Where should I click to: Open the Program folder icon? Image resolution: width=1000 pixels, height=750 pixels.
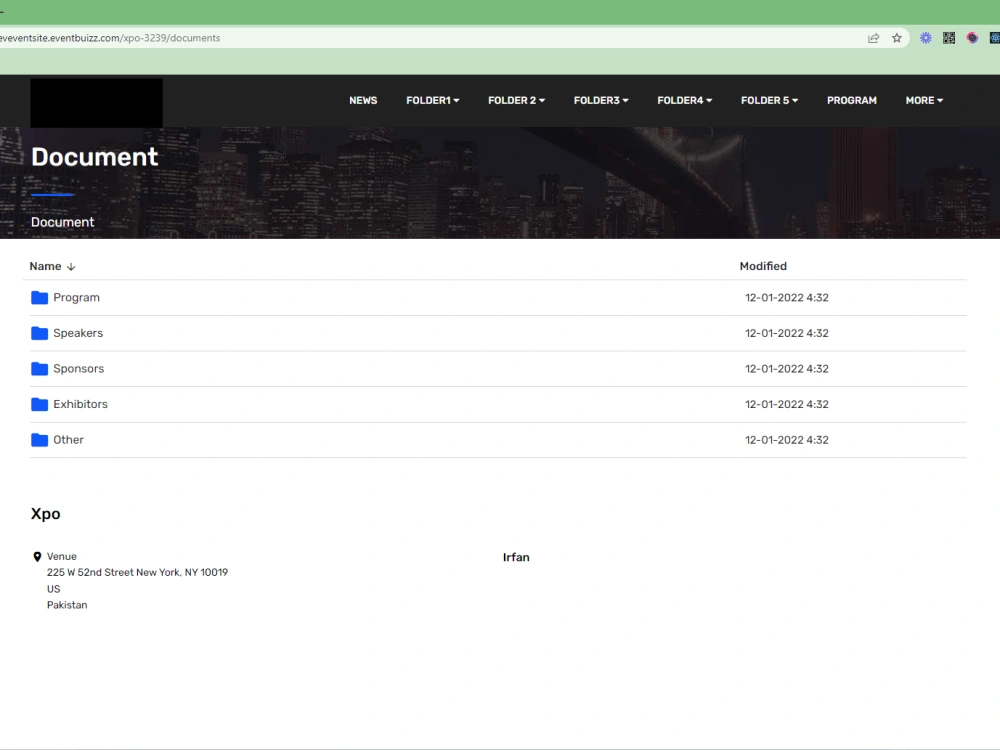point(38,297)
